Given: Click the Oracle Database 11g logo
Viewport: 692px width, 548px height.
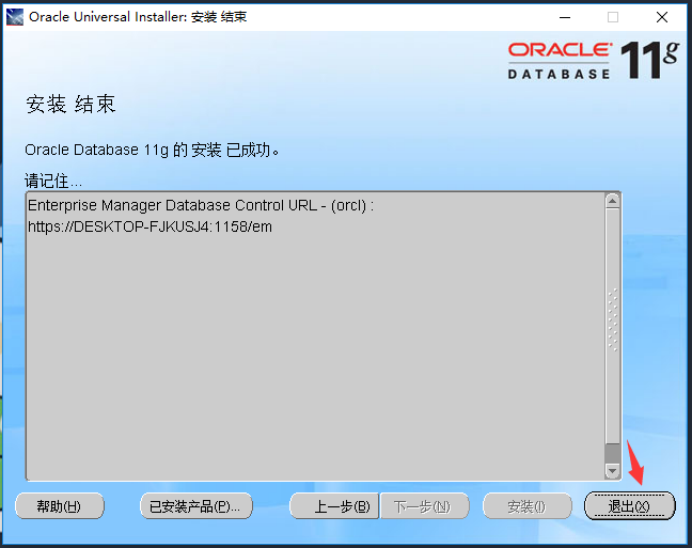Looking at the screenshot, I should pos(593,60).
